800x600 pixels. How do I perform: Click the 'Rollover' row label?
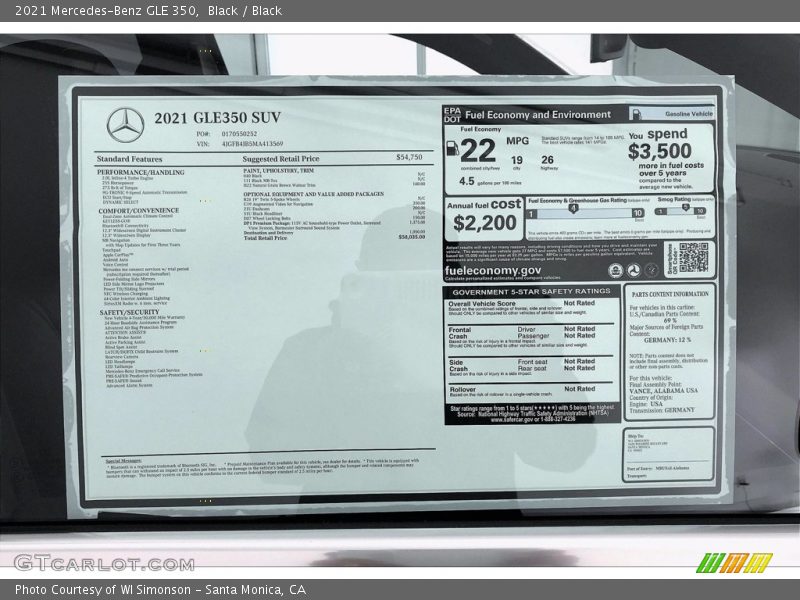[462, 389]
